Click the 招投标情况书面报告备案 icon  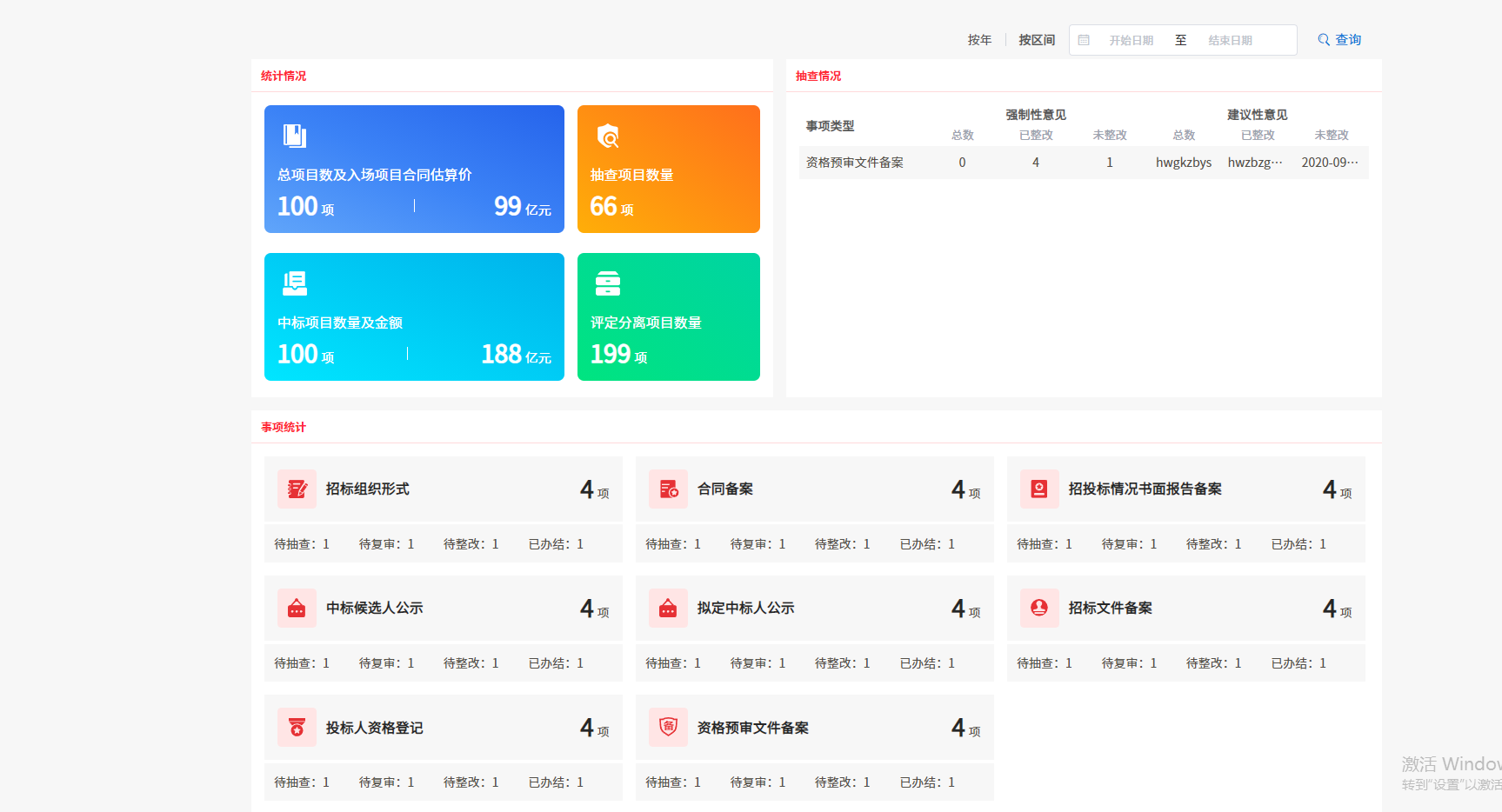[x=1039, y=489]
